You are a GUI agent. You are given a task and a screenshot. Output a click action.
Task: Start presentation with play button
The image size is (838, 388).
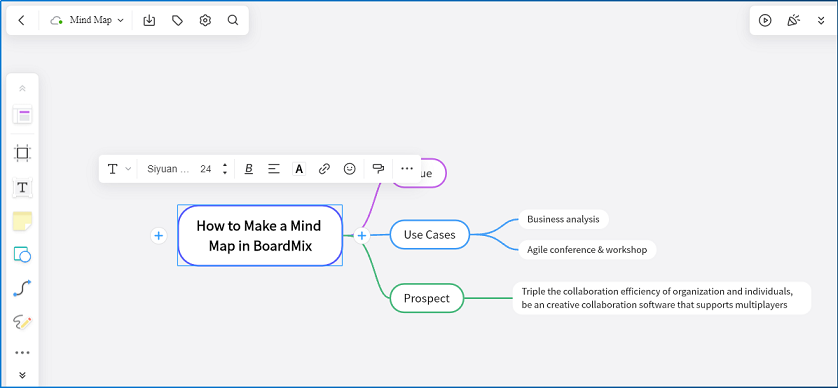[765, 20]
